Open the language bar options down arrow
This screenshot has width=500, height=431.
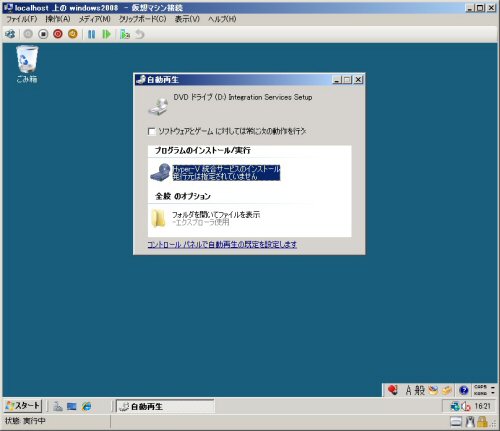(x=493, y=393)
